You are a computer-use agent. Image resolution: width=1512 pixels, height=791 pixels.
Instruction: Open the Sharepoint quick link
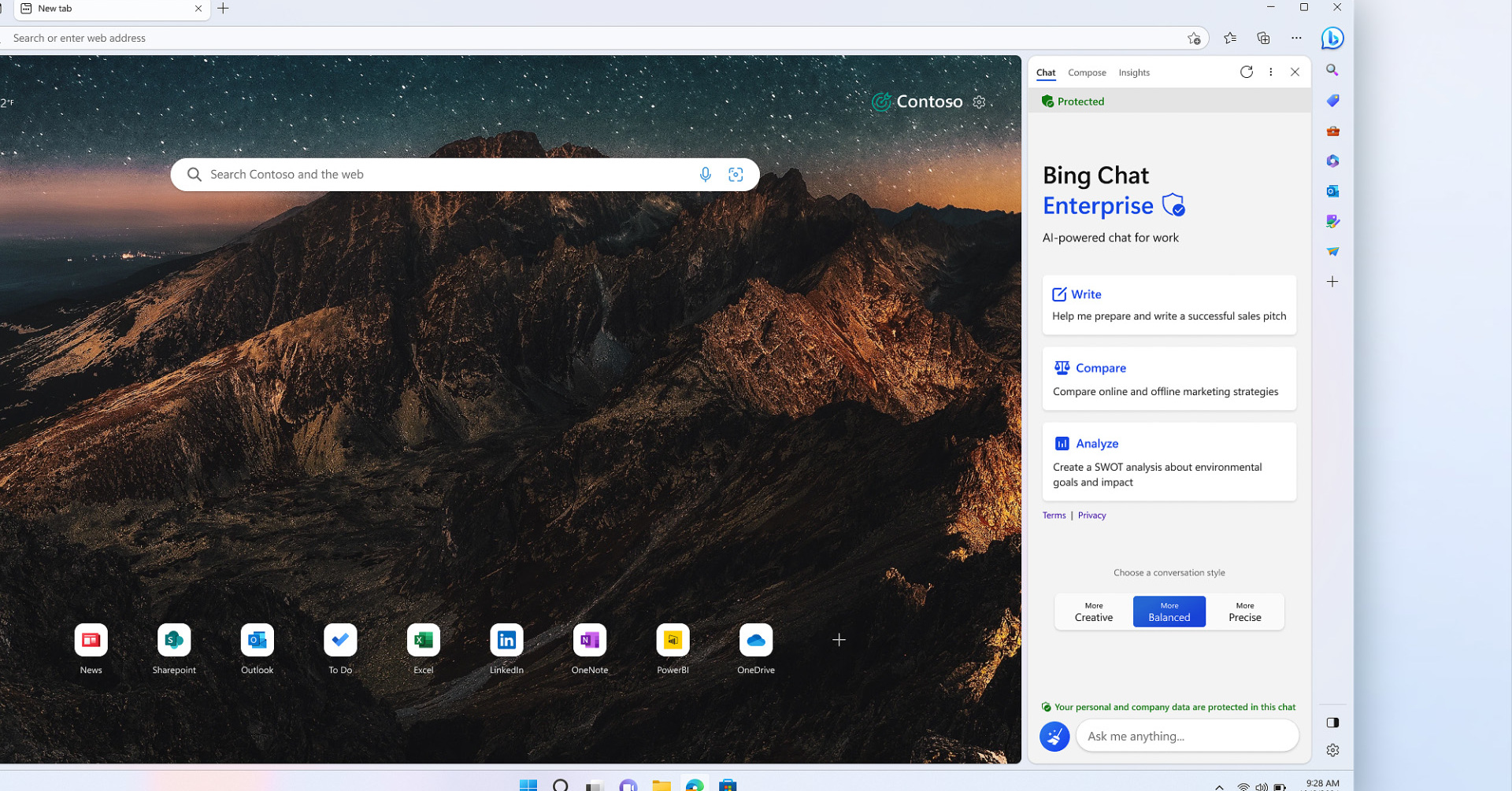[x=174, y=649]
